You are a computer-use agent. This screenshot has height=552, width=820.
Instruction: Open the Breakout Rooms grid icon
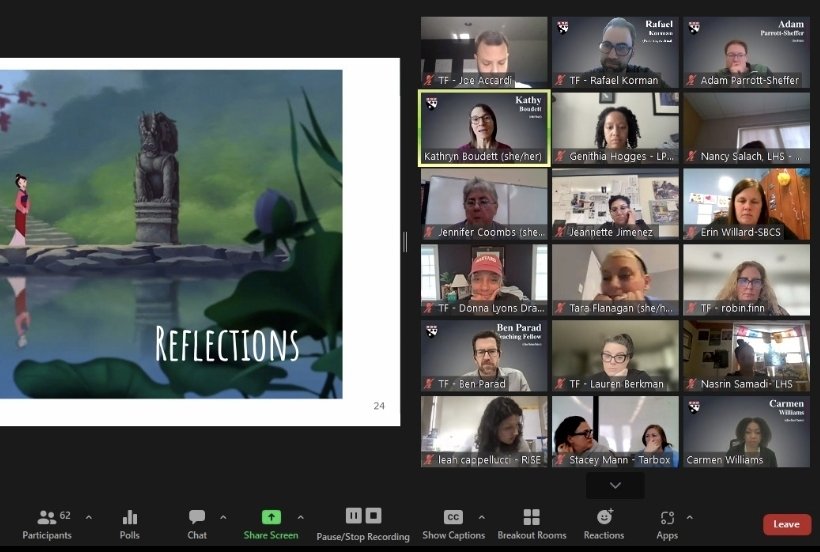coord(531,517)
